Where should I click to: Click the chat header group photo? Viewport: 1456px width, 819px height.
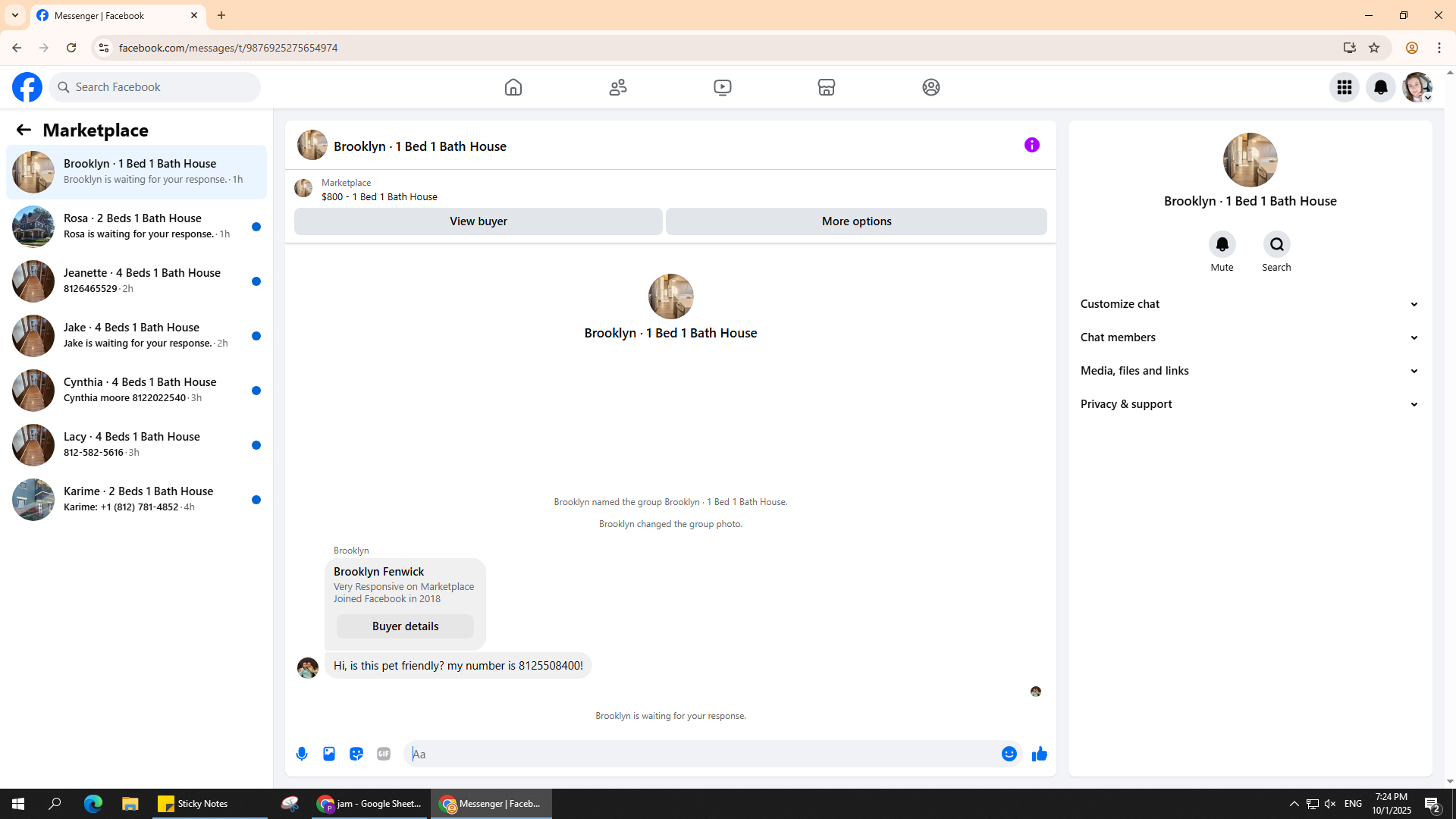[312, 145]
